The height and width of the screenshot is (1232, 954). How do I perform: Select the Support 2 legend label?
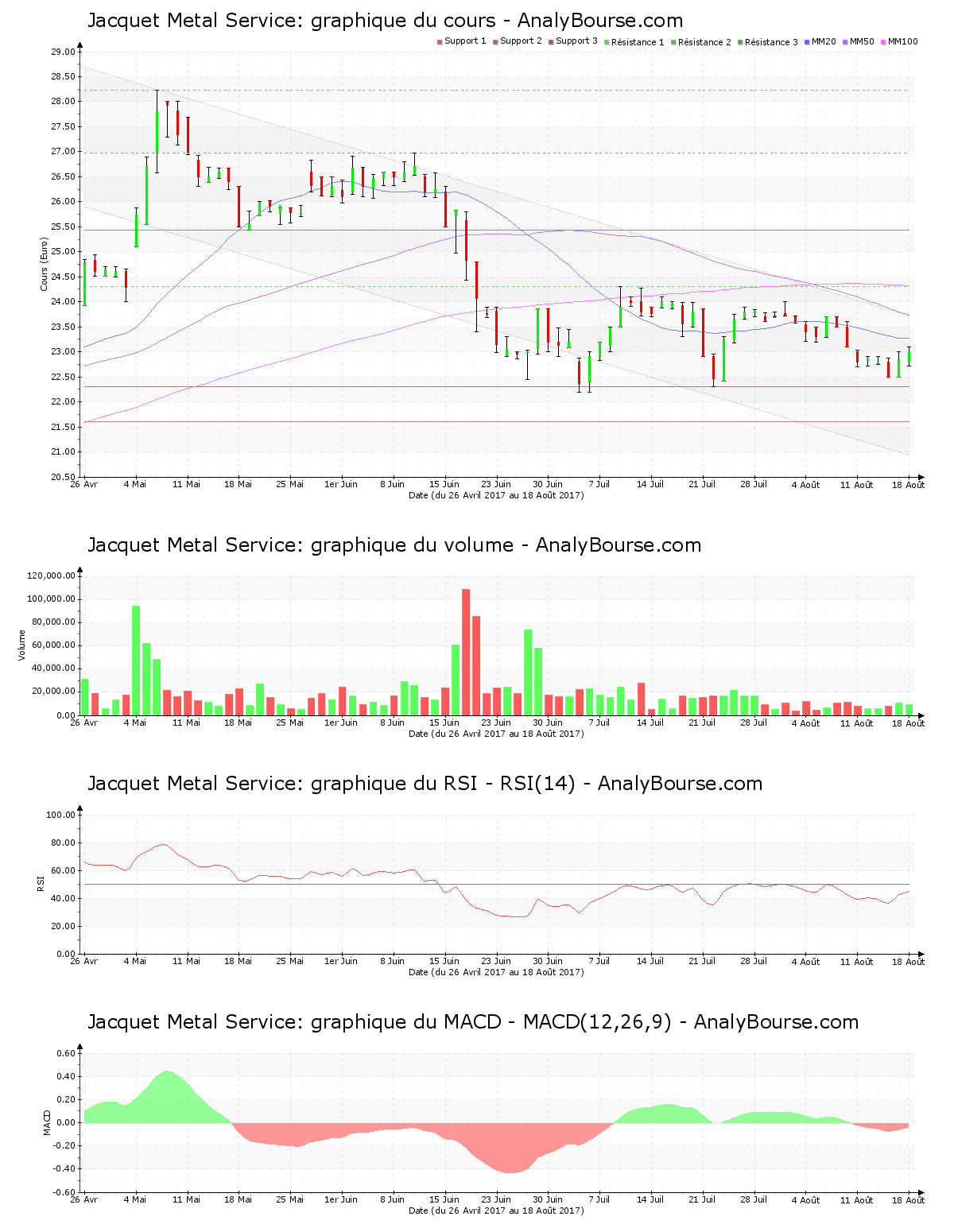click(521, 41)
